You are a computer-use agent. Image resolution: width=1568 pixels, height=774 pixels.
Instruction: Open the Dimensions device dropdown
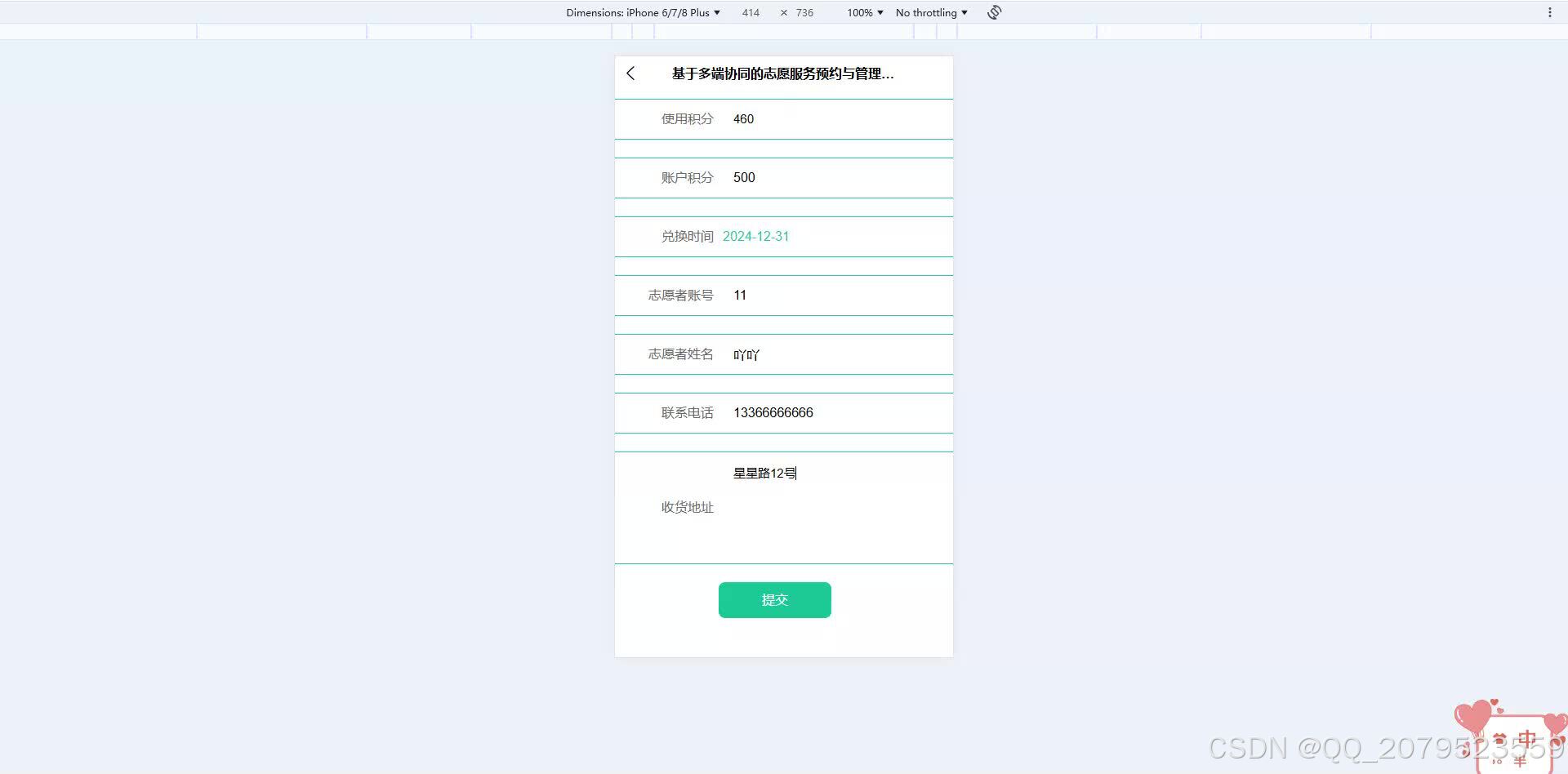[643, 12]
